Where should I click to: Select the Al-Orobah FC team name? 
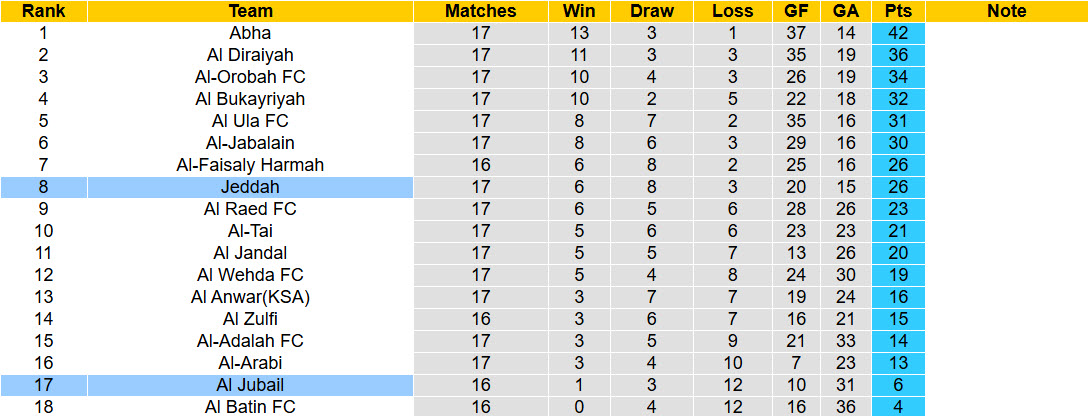[250, 77]
